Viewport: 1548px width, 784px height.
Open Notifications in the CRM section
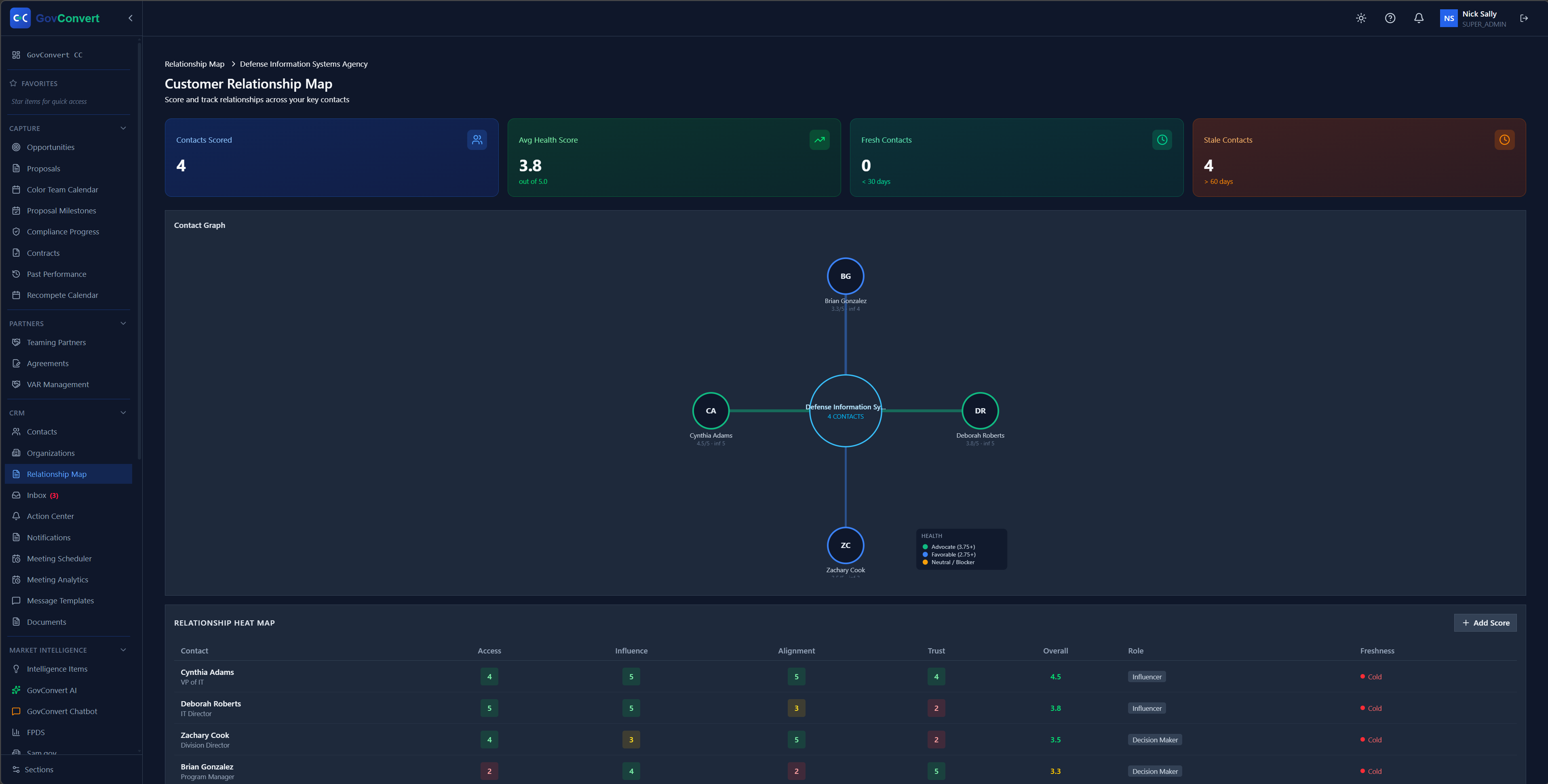[68, 537]
